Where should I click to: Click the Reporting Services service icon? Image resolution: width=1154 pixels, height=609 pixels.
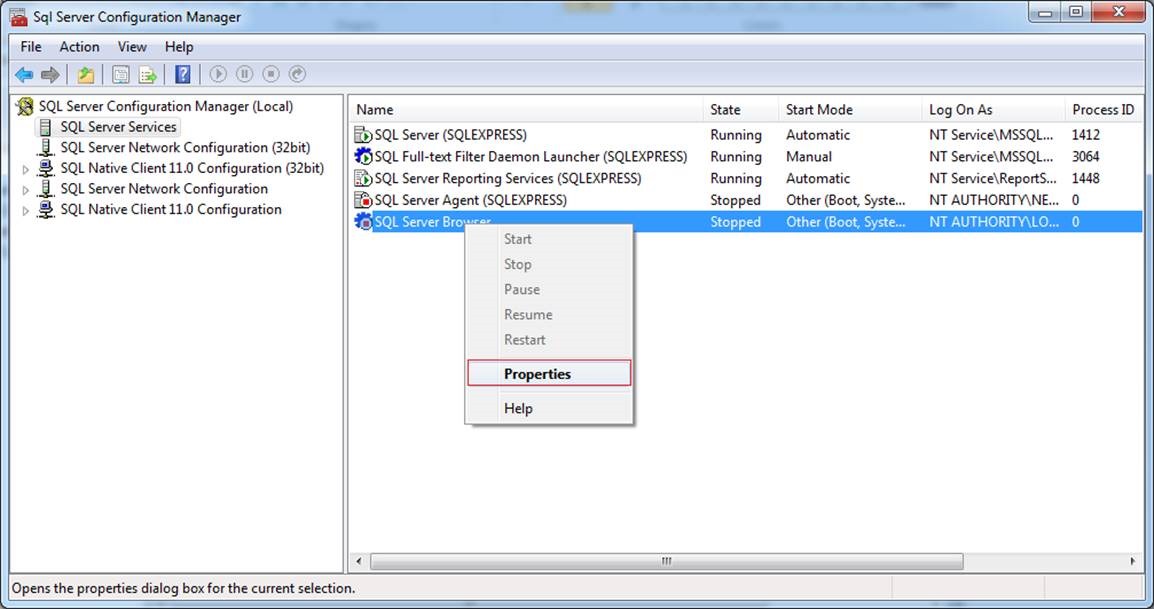[x=363, y=178]
